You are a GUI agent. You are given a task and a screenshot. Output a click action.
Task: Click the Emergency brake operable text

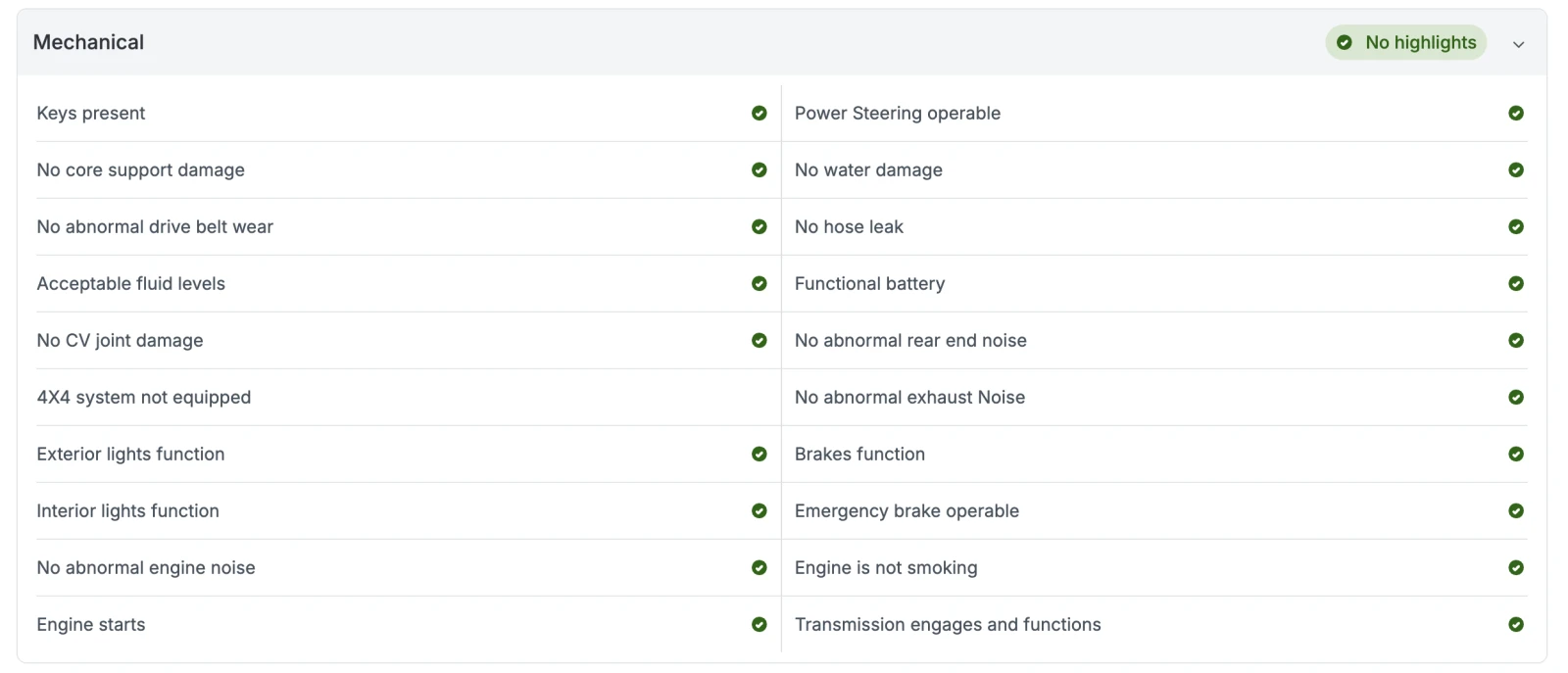pos(906,511)
